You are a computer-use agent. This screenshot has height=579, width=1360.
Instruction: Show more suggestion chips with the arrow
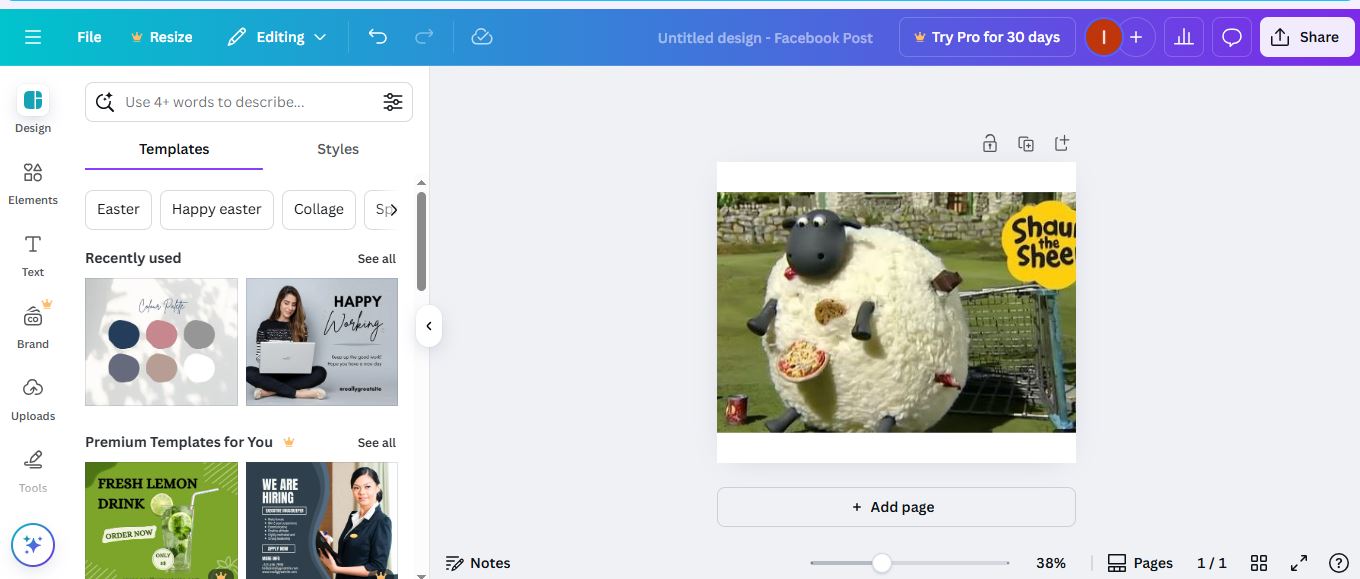click(393, 210)
